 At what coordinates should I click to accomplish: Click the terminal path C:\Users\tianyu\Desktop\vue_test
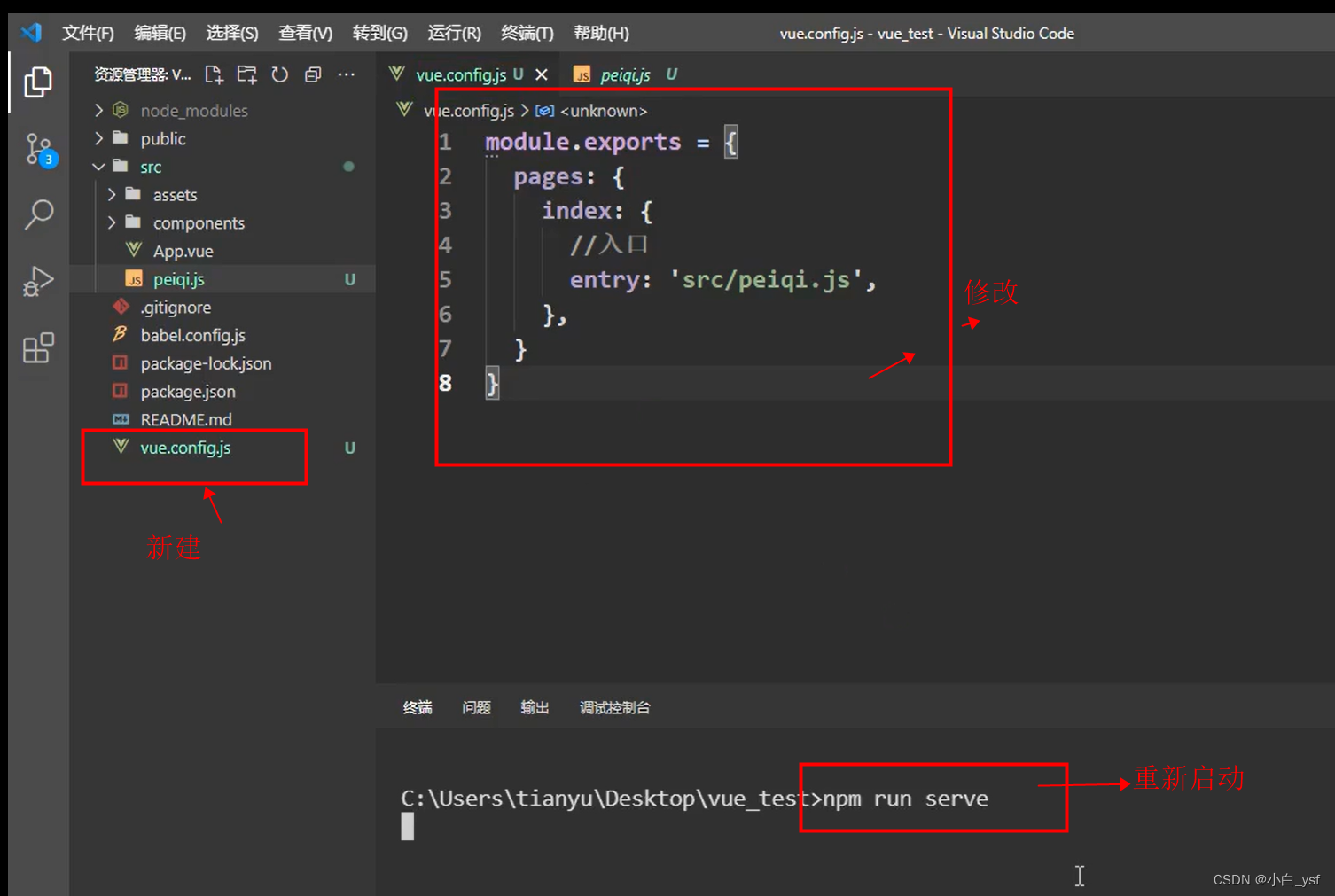(x=605, y=799)
